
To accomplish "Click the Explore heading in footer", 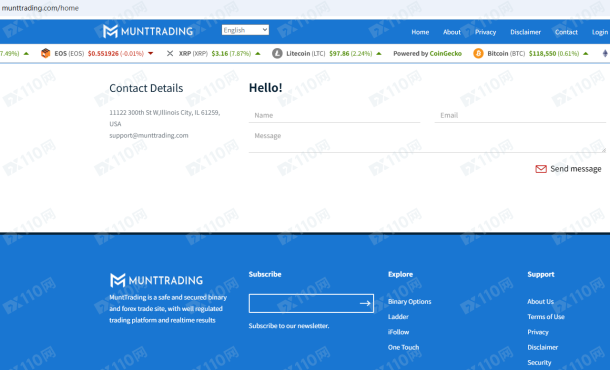I will pyautogui.click(x=400, y=274).
